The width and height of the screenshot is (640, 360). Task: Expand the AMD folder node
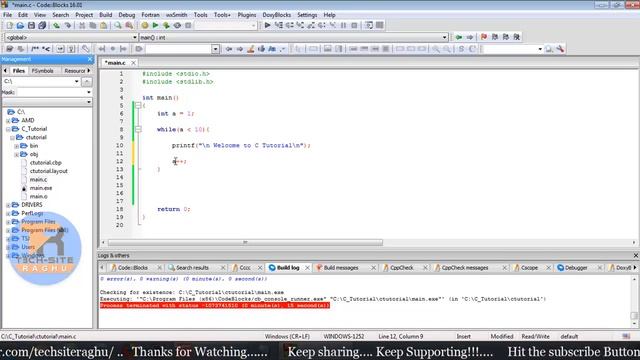pos(8,121)
